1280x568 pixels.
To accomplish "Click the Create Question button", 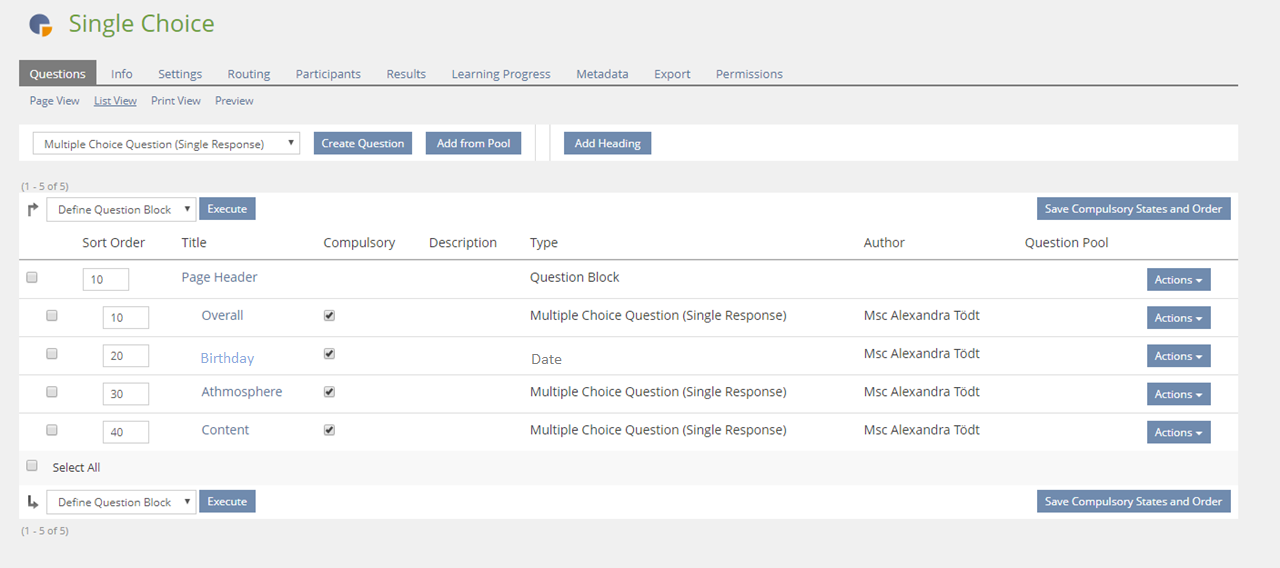I will click(x=363, y=143).
